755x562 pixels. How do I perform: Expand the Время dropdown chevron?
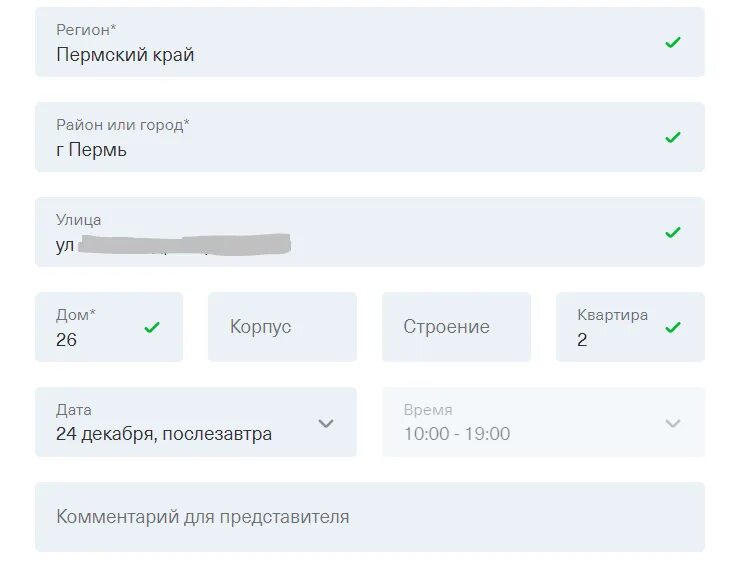[x=673, y=423]
